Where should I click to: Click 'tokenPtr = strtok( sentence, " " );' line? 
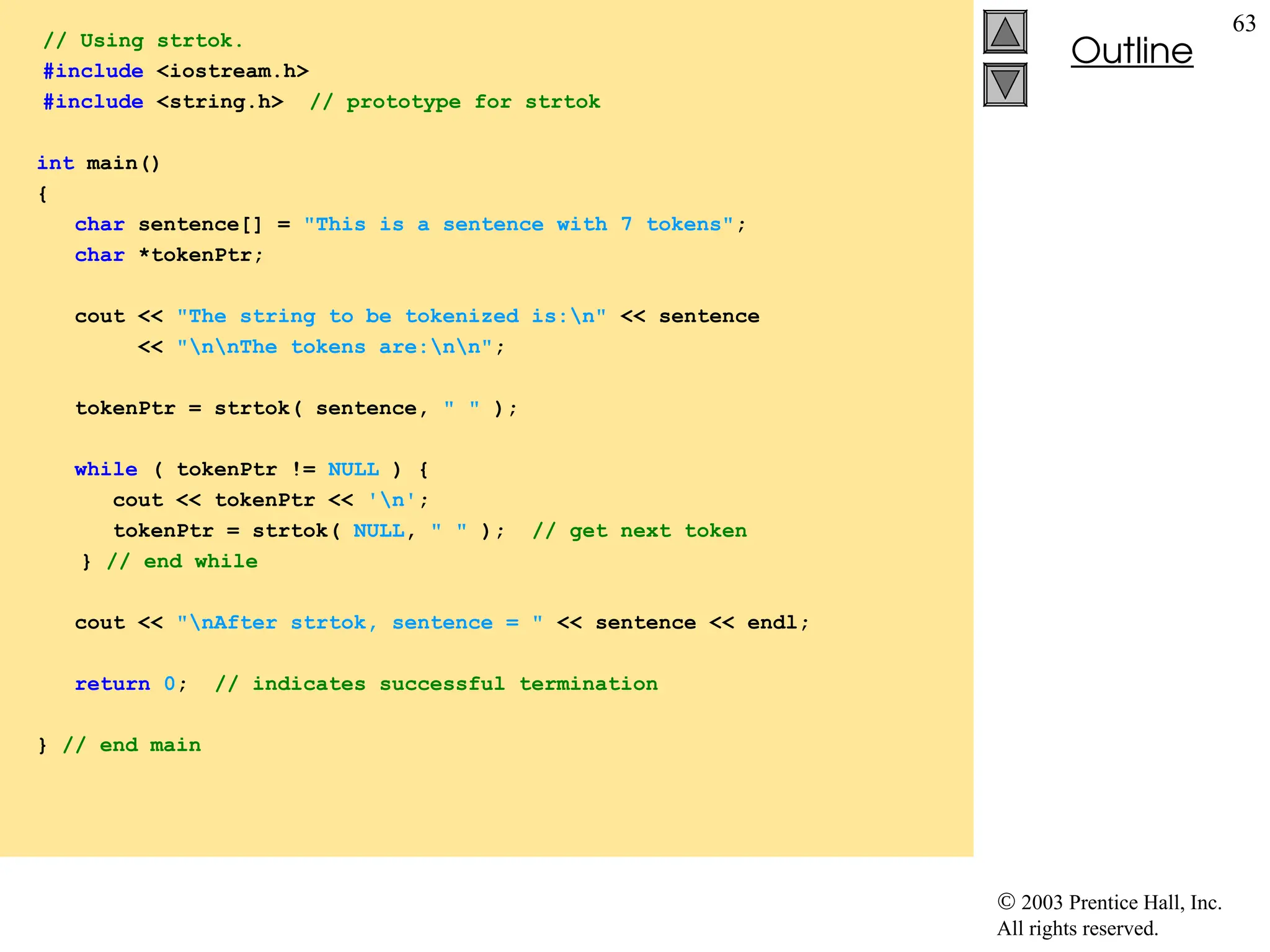pos(296,408)
